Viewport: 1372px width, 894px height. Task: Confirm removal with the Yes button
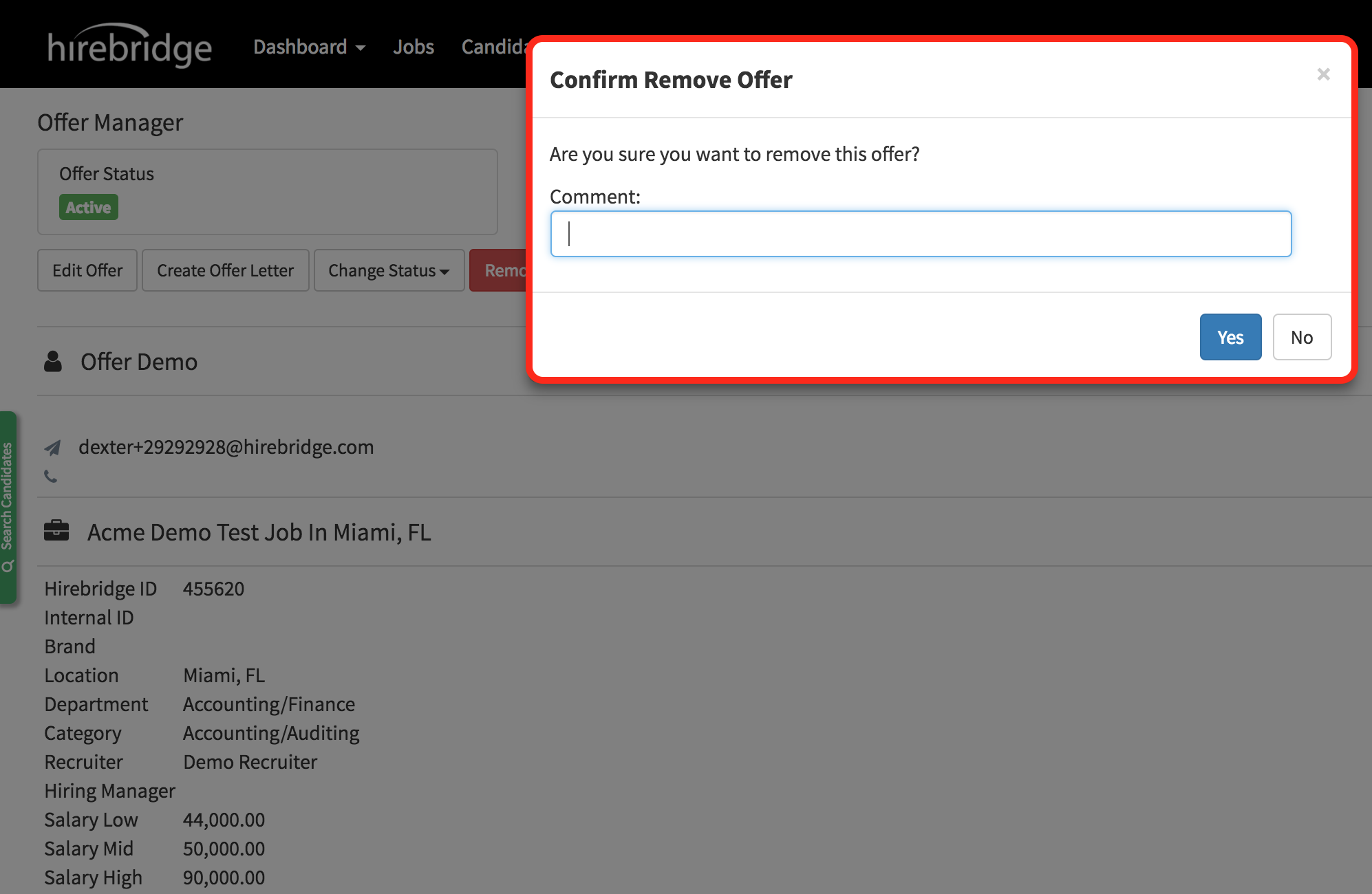[x=1230, y=337]
